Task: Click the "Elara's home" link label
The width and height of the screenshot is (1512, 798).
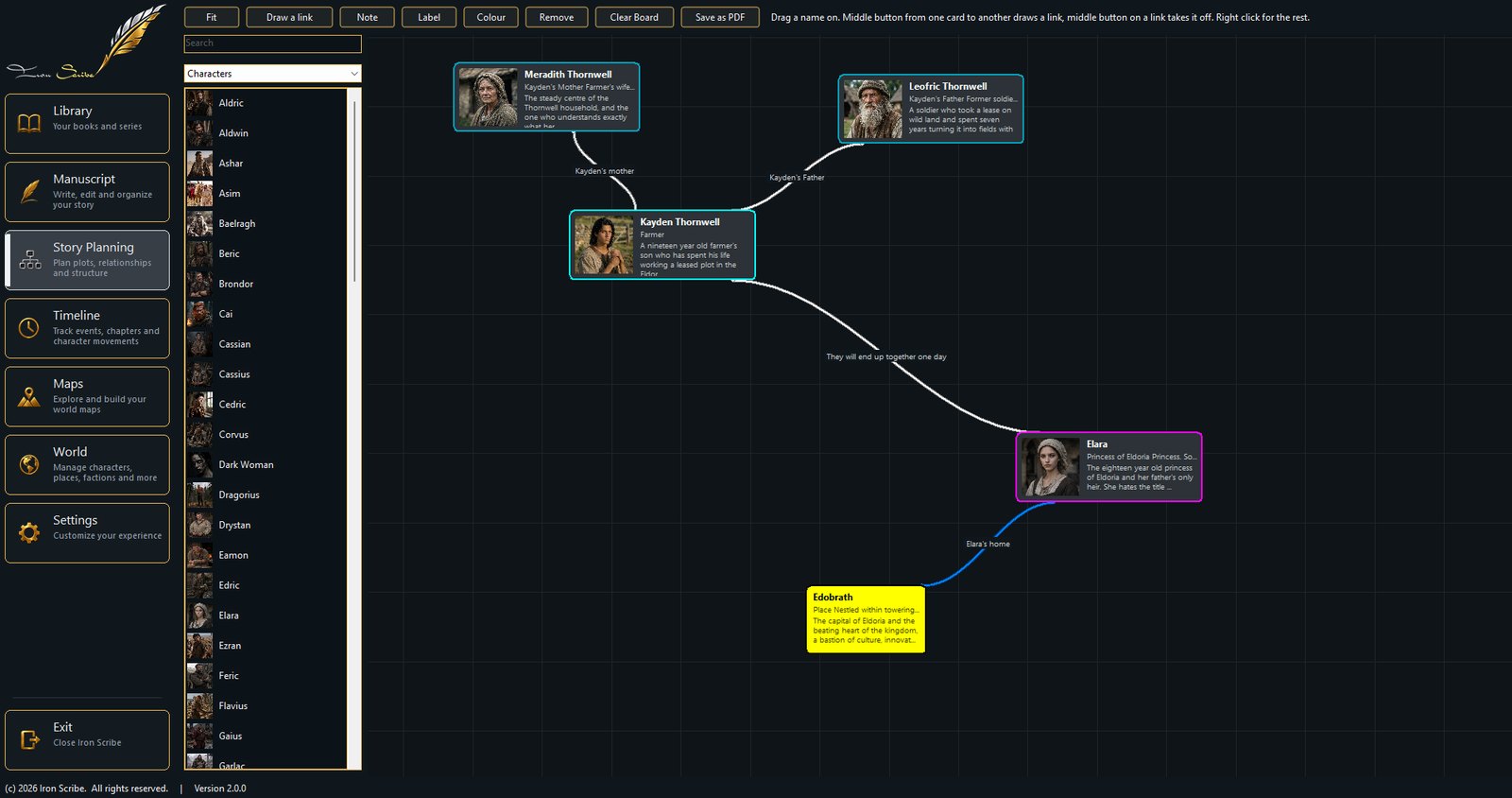Action: point(988,544)
